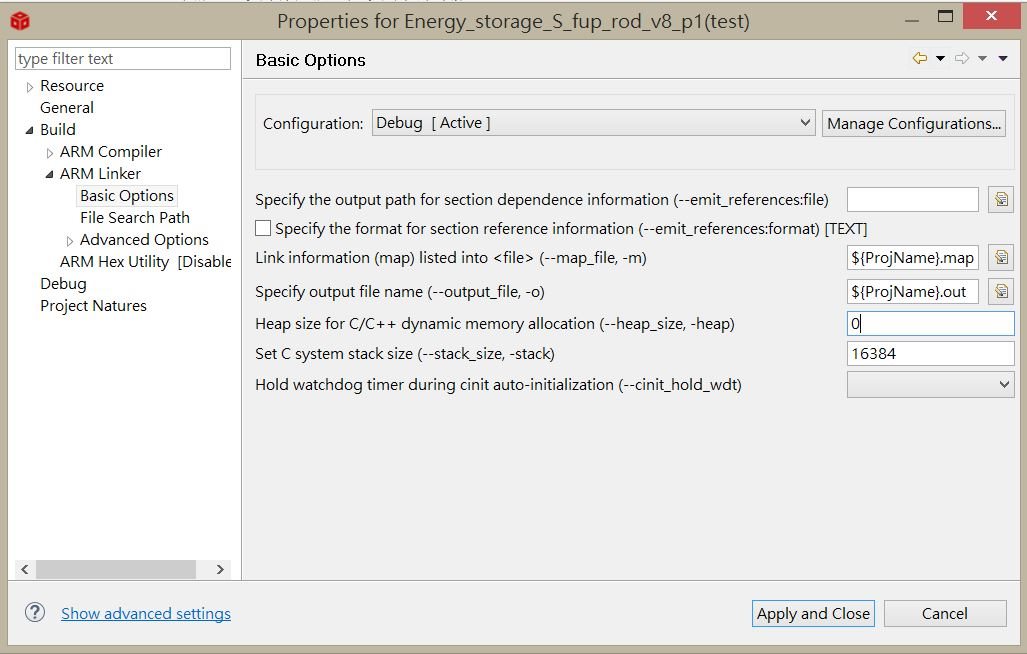Enable section reference information format checkbox

tap(263, 228)
